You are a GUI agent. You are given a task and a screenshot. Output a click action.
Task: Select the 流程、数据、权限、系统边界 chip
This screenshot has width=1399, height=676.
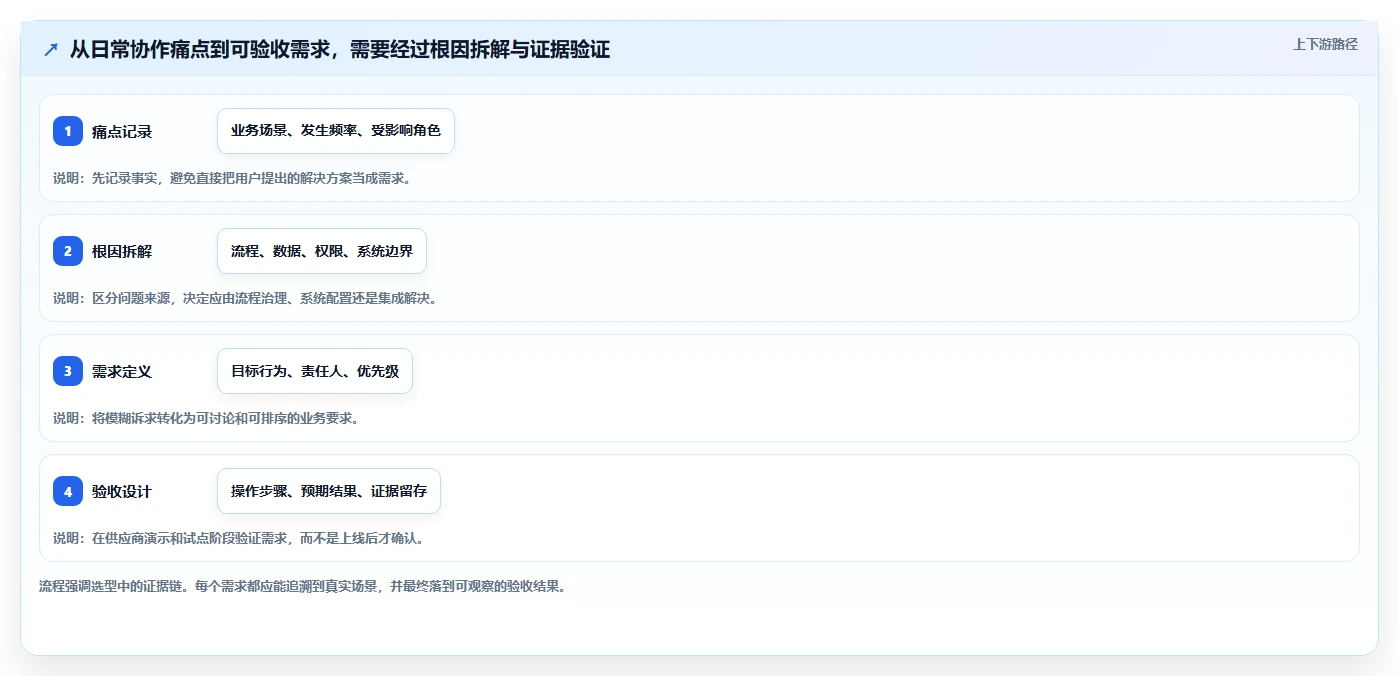coord(322,251)
